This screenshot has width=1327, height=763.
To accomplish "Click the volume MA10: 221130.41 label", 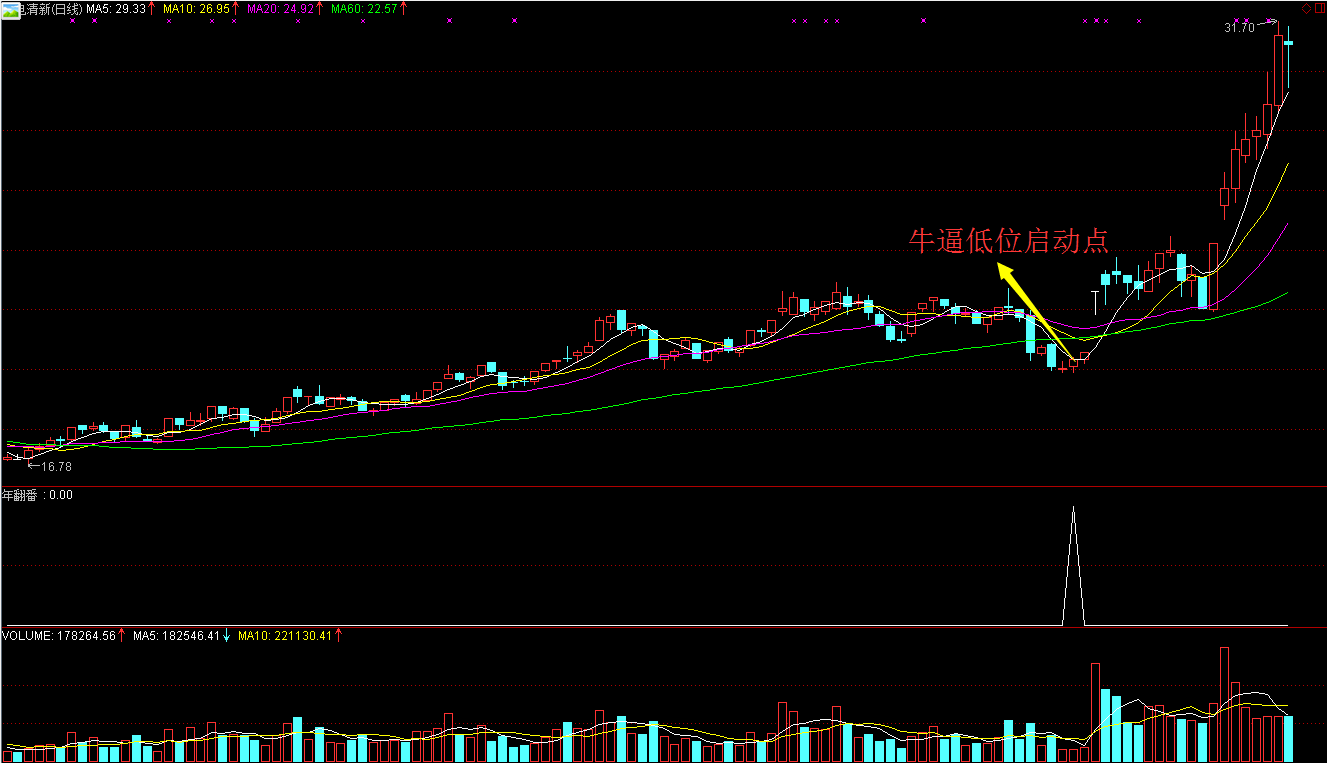I will tap(286, 635).
